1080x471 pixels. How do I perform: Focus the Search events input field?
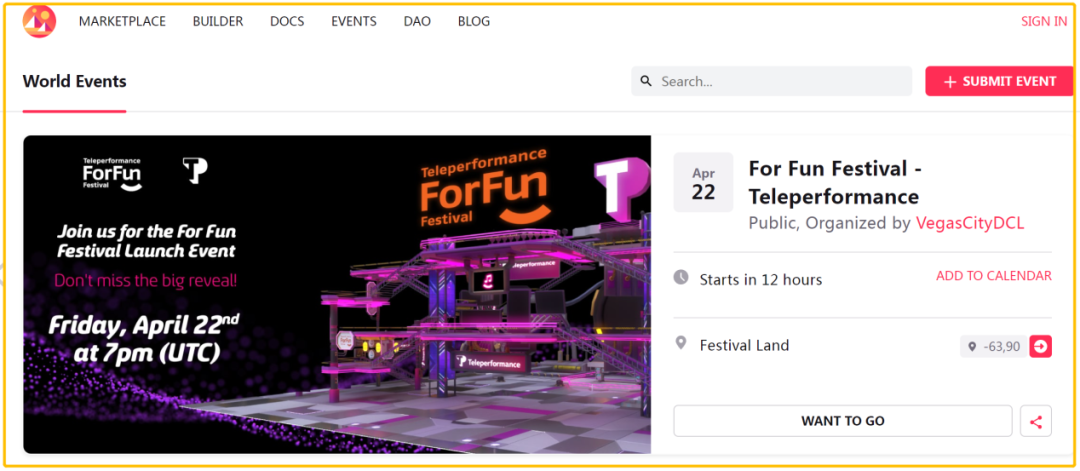771,81
